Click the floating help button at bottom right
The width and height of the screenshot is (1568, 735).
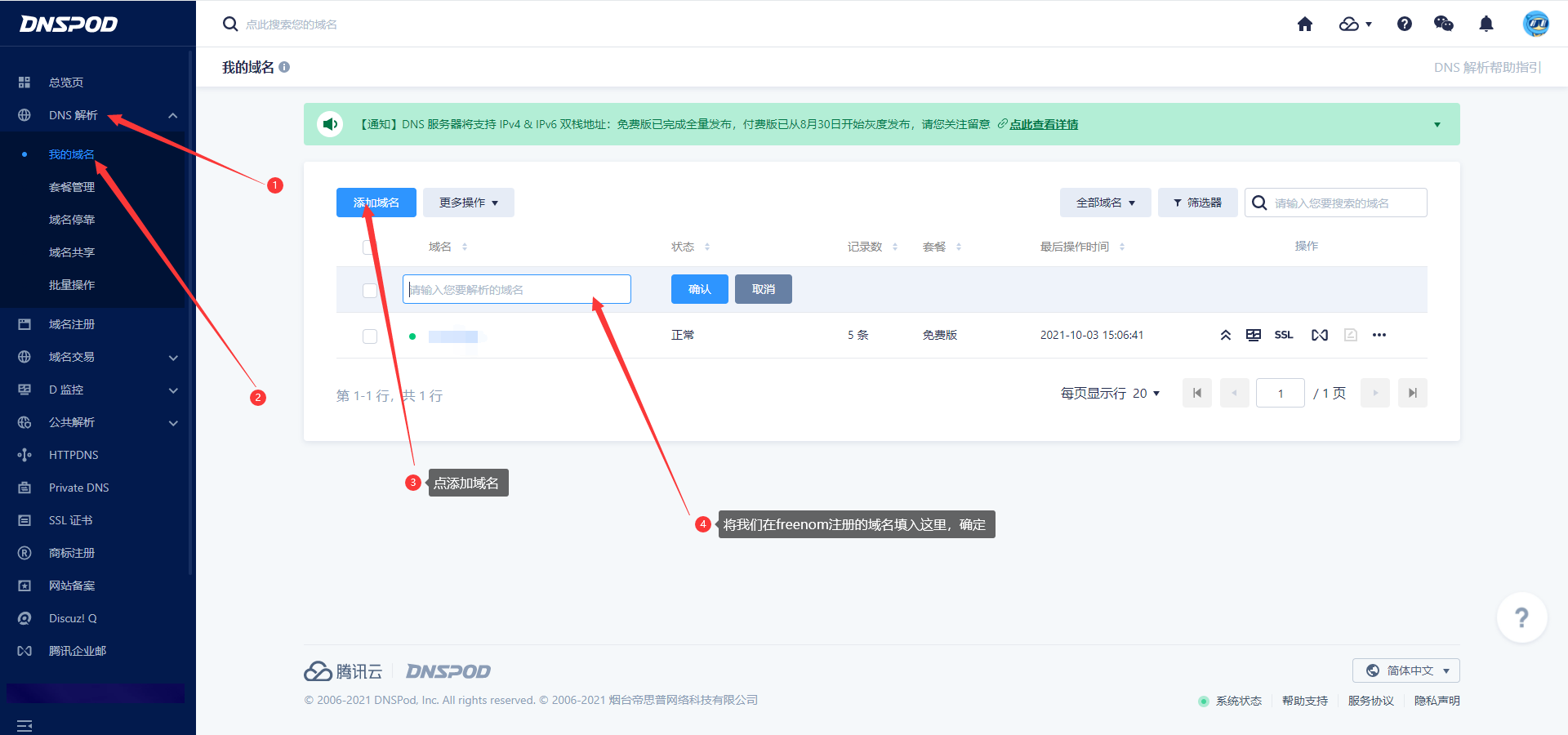[1521, 617]
